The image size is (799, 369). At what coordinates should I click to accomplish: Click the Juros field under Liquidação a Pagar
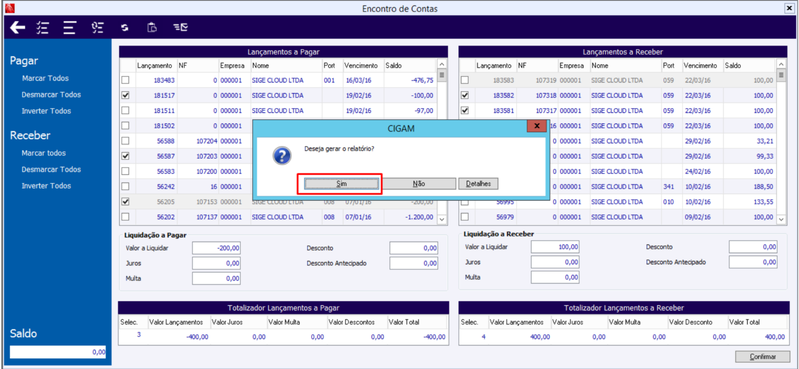(x=216, y=263)
